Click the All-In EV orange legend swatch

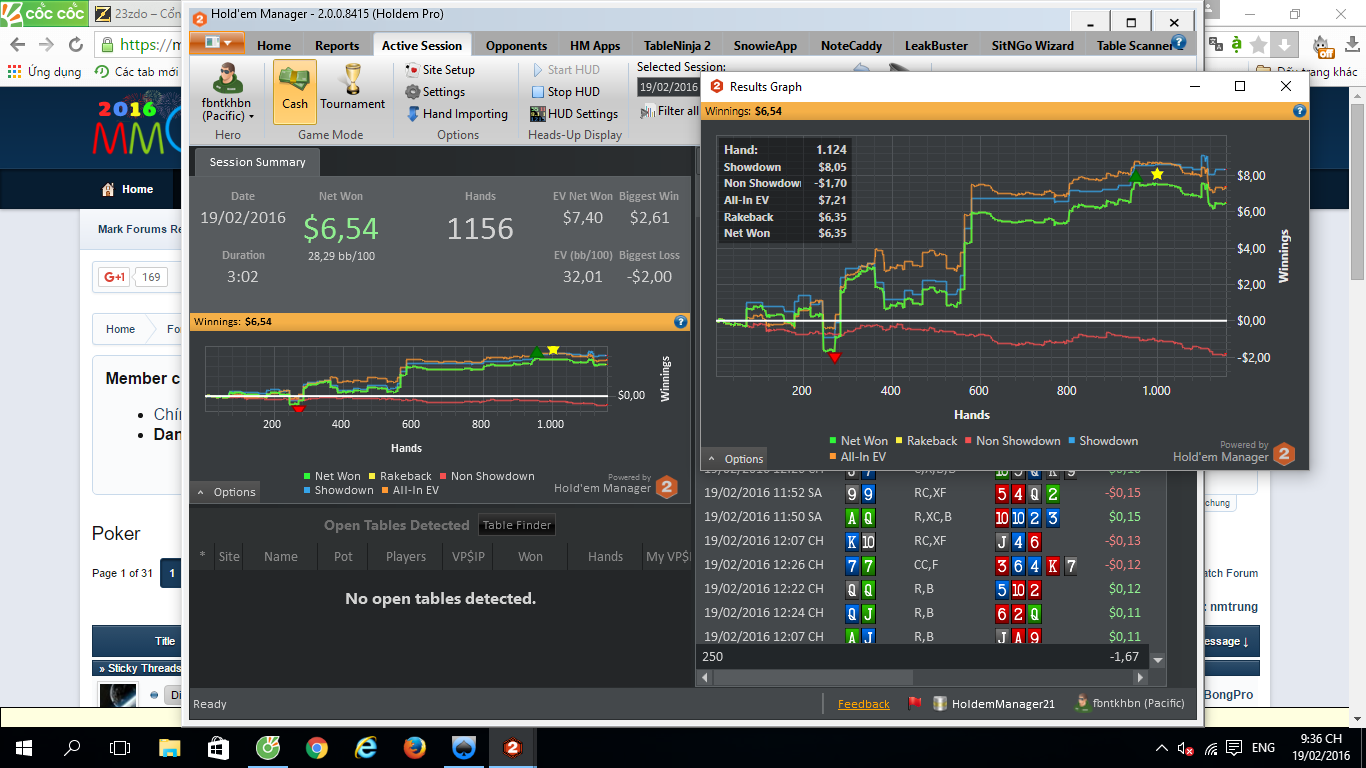(x=833, y=457)
